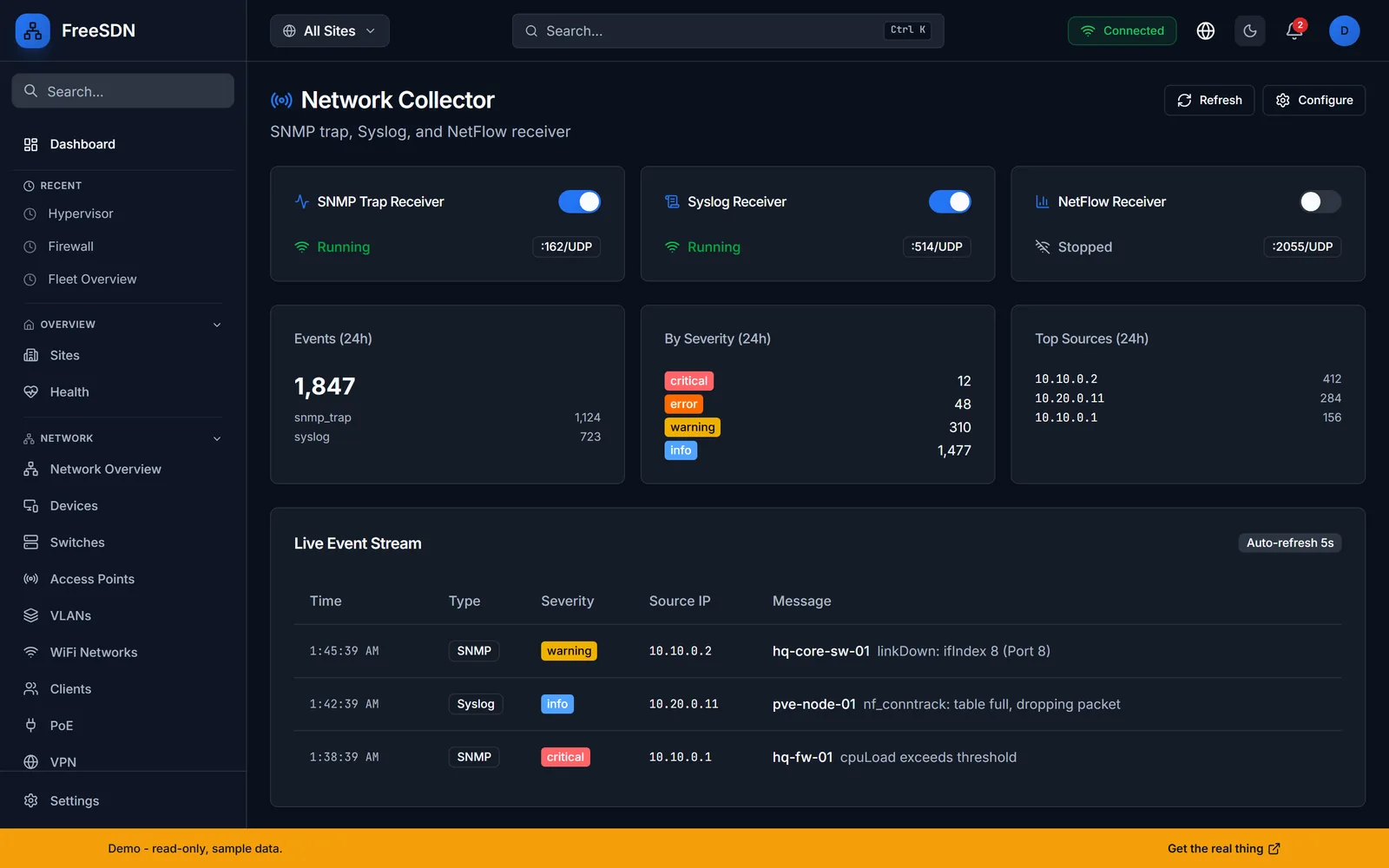Go to Dashboard in sidebar
This screenshot has height=868, width=1389.
tap(82, 144)
